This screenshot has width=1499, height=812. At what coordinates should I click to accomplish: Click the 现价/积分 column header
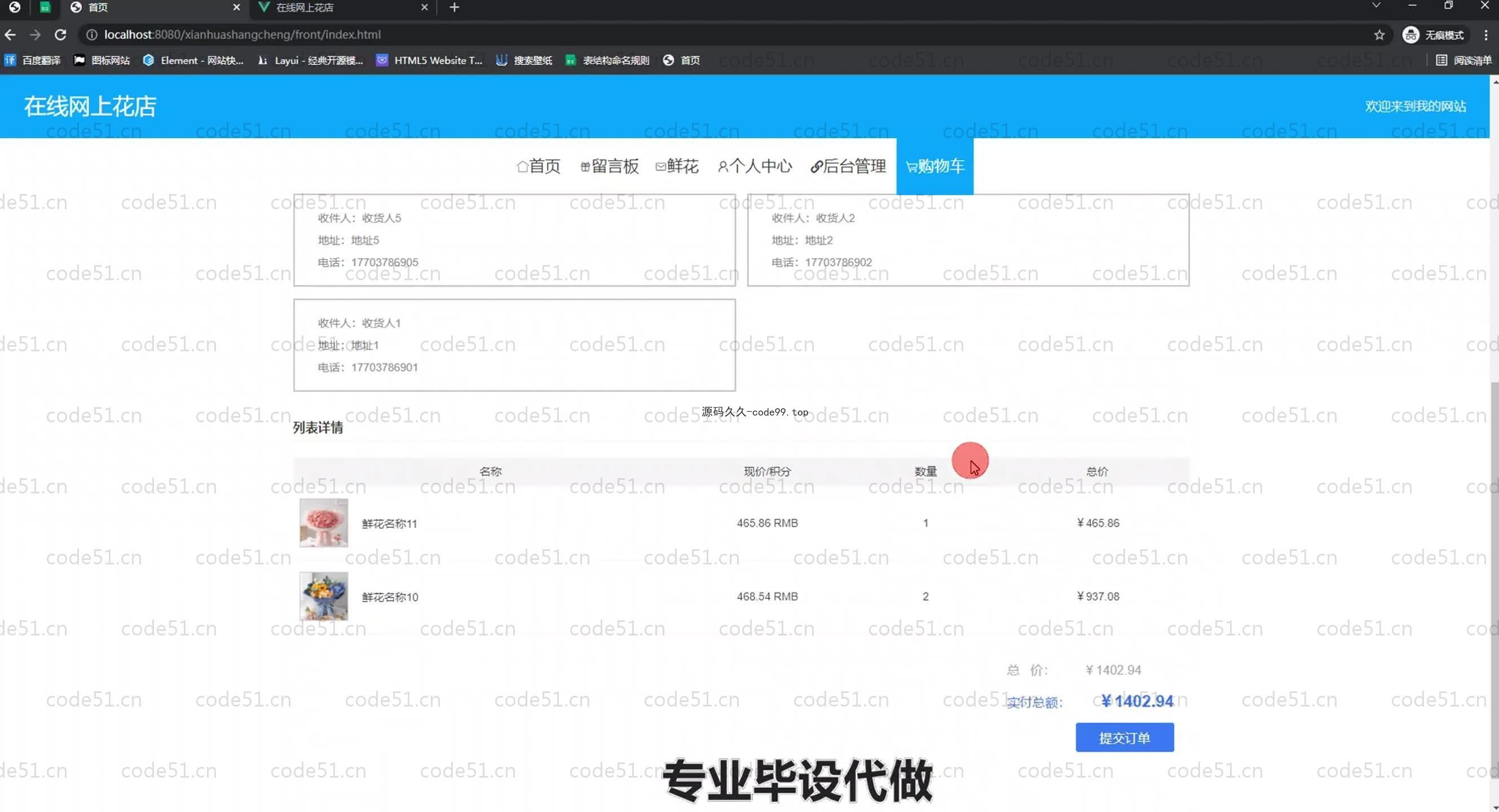767,471
